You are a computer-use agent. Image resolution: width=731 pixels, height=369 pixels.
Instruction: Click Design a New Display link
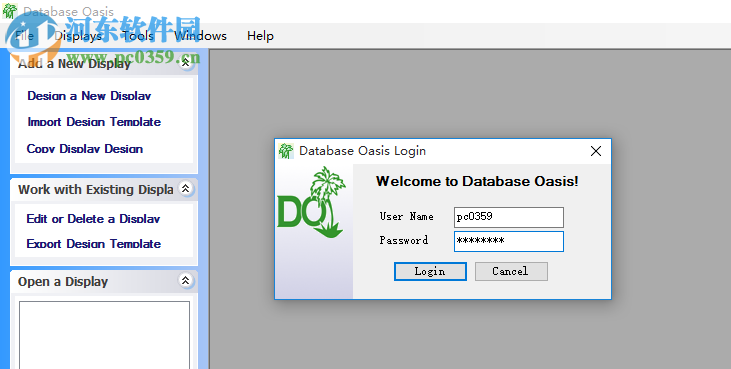click(89, 96)
